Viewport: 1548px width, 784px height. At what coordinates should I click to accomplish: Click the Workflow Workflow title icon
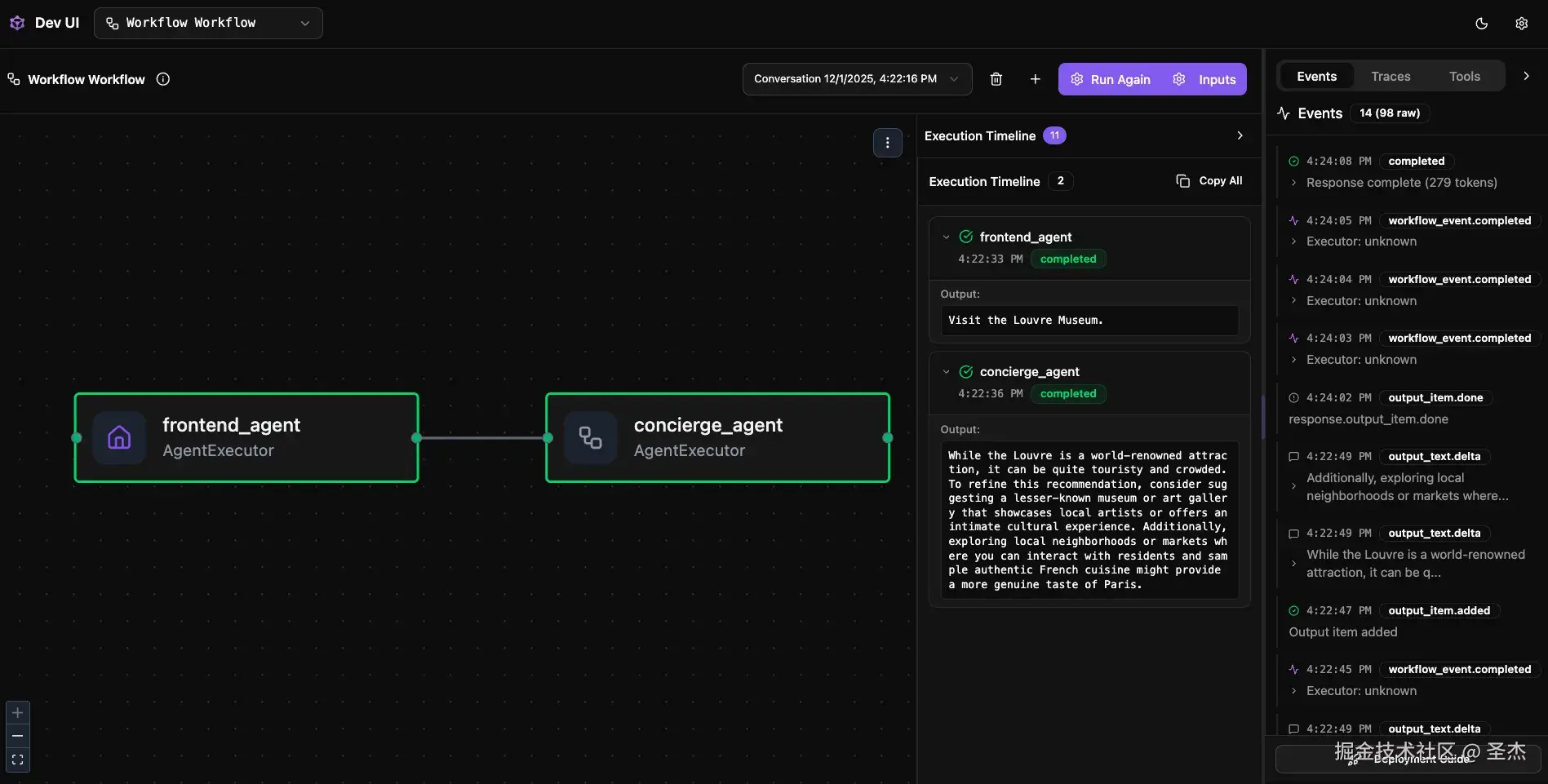(x=14, y=79)
